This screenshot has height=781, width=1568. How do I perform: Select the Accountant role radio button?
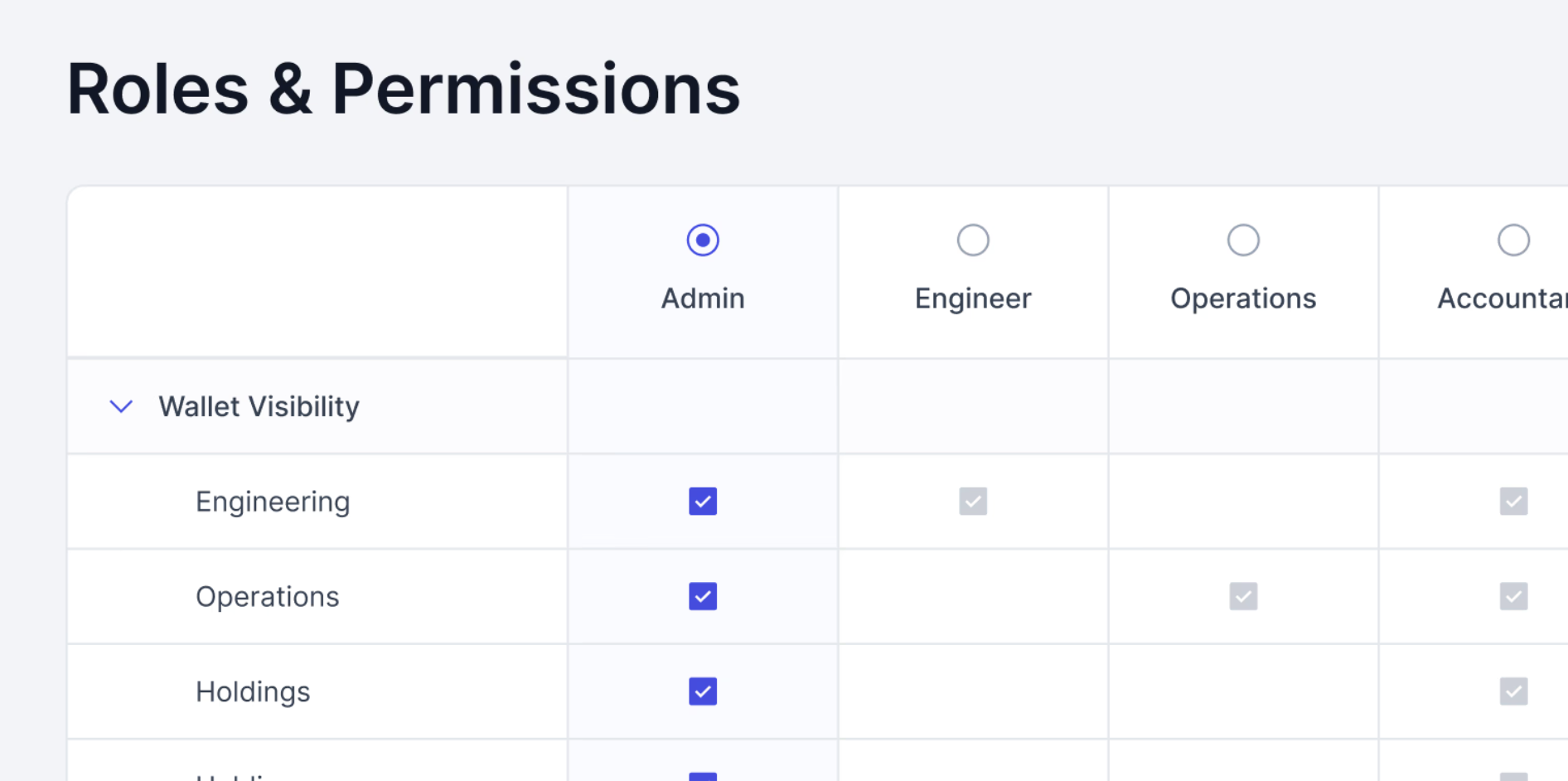[x=1513, y=240]
